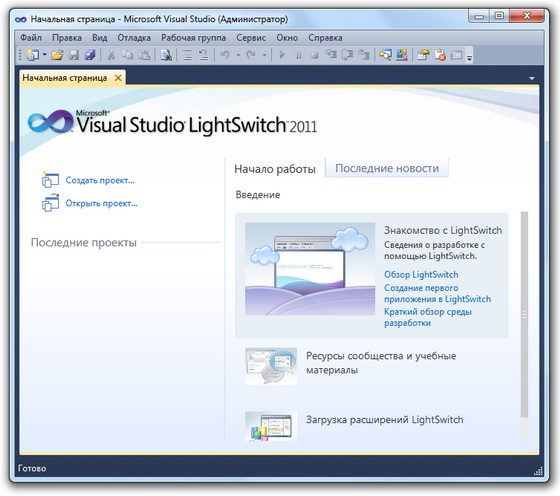Open the Сервис menu

251,37
